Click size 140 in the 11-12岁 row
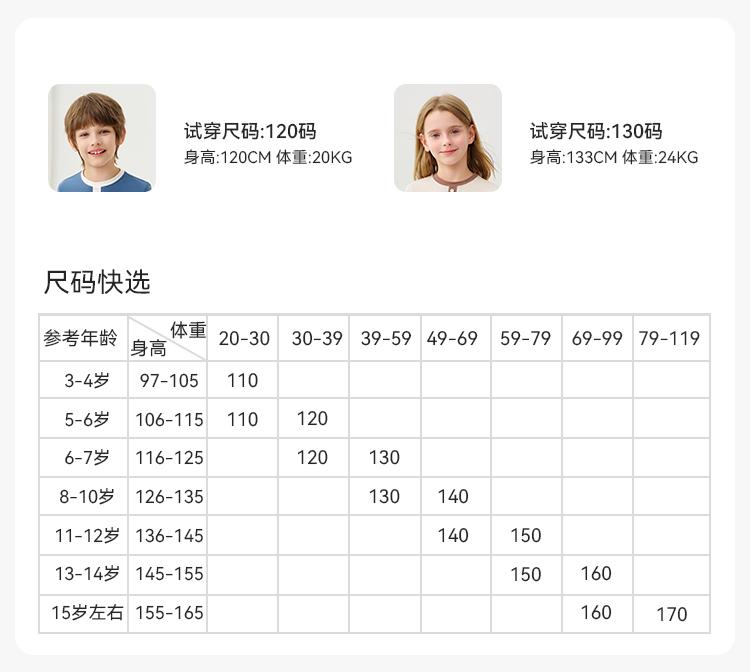 453,535
